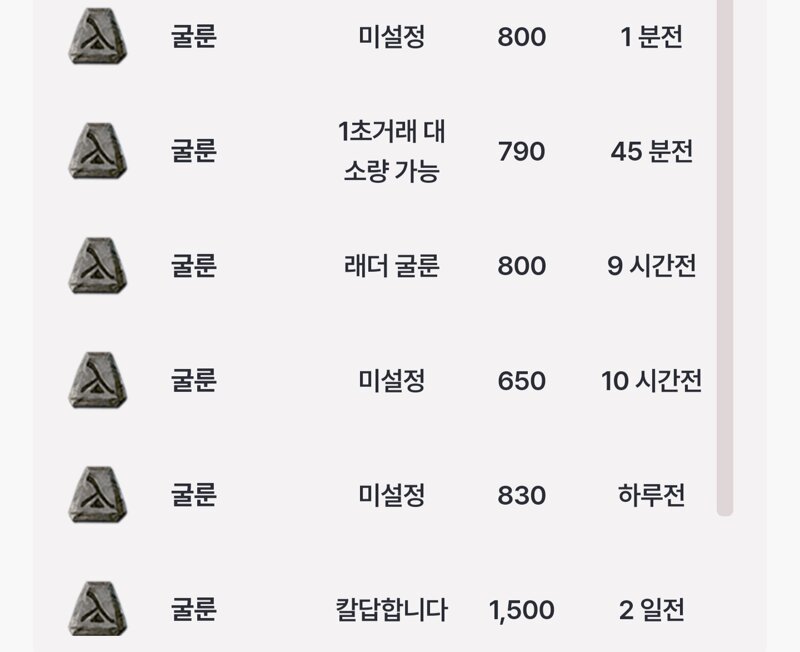Screen dimensions: 800x652
Task: Open 굴룬 item name priced 830
Action: click(193, 495)
